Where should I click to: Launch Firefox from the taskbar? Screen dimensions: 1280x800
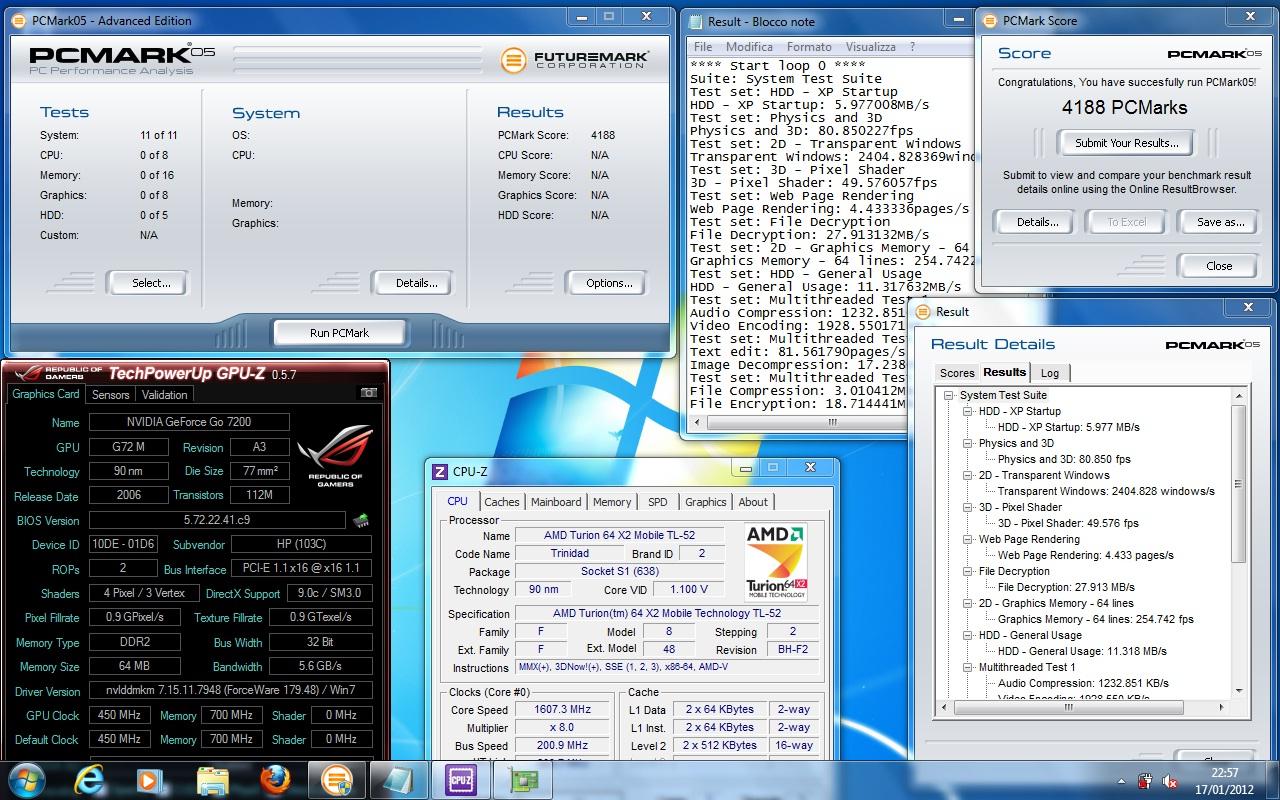click(274, 780)
